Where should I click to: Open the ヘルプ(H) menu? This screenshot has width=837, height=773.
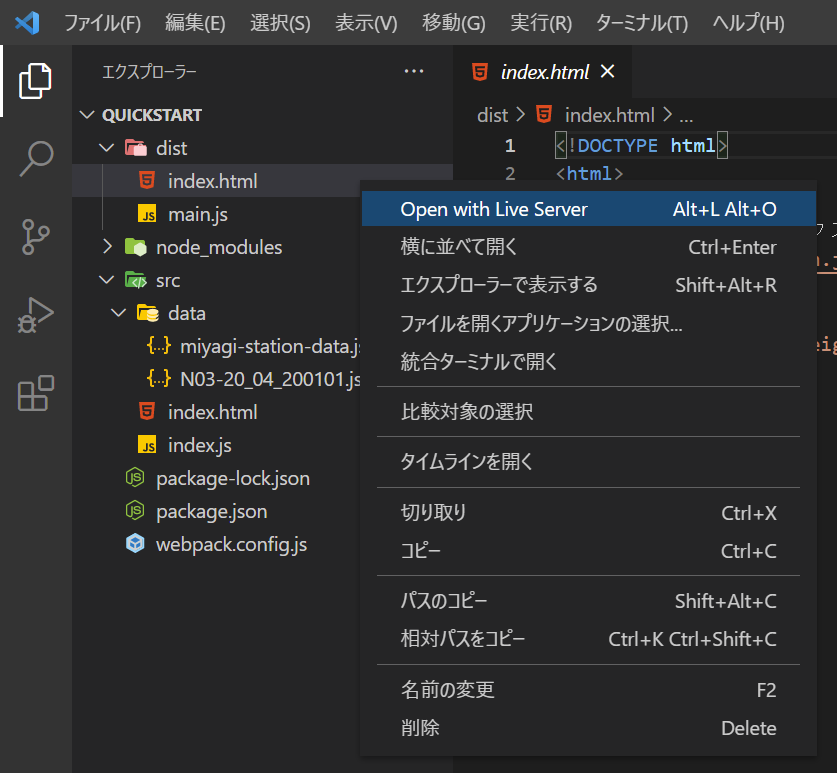pyautogui.click(x=748, y=23)
